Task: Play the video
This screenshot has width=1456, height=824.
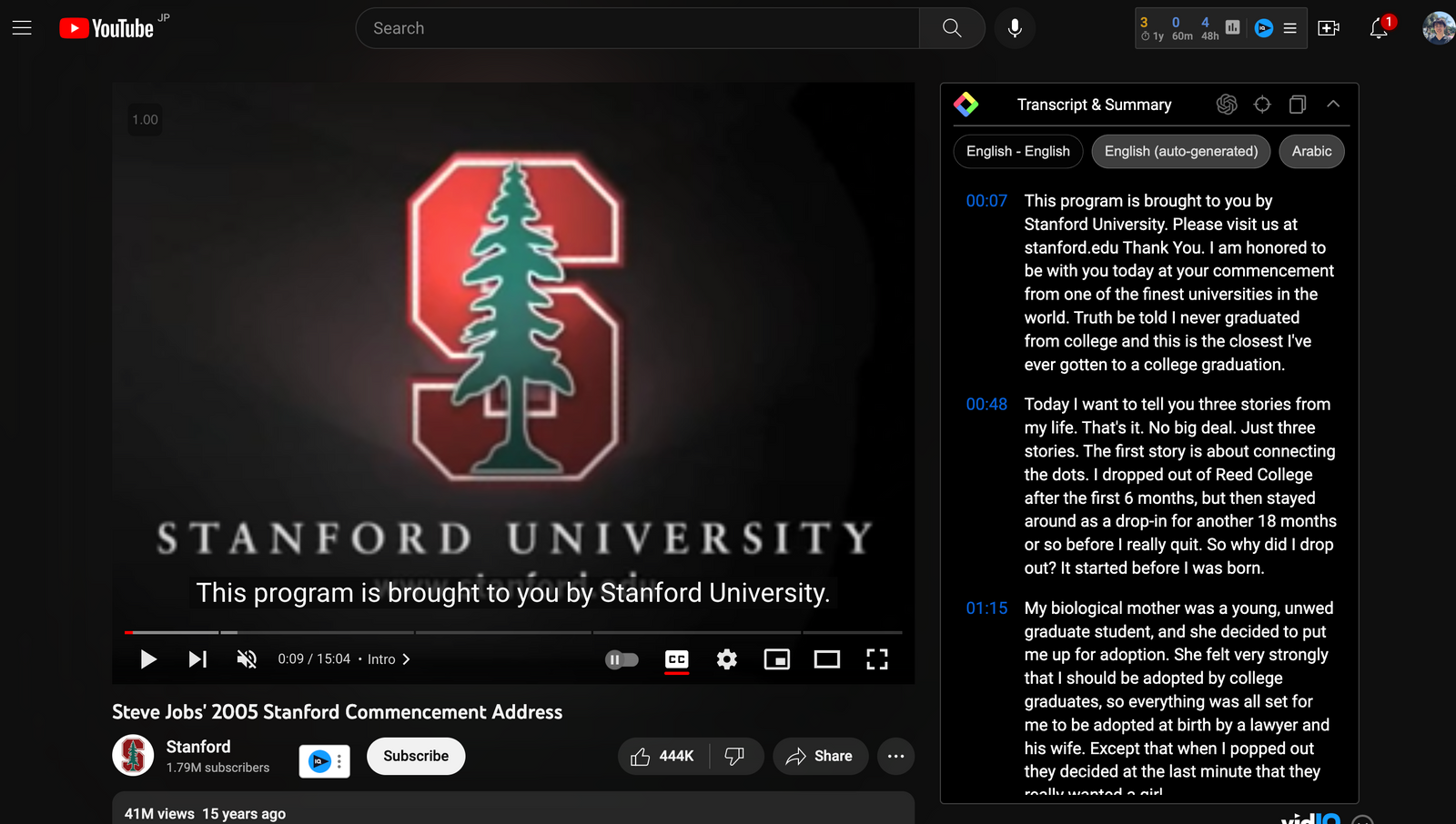Action: 148,659
